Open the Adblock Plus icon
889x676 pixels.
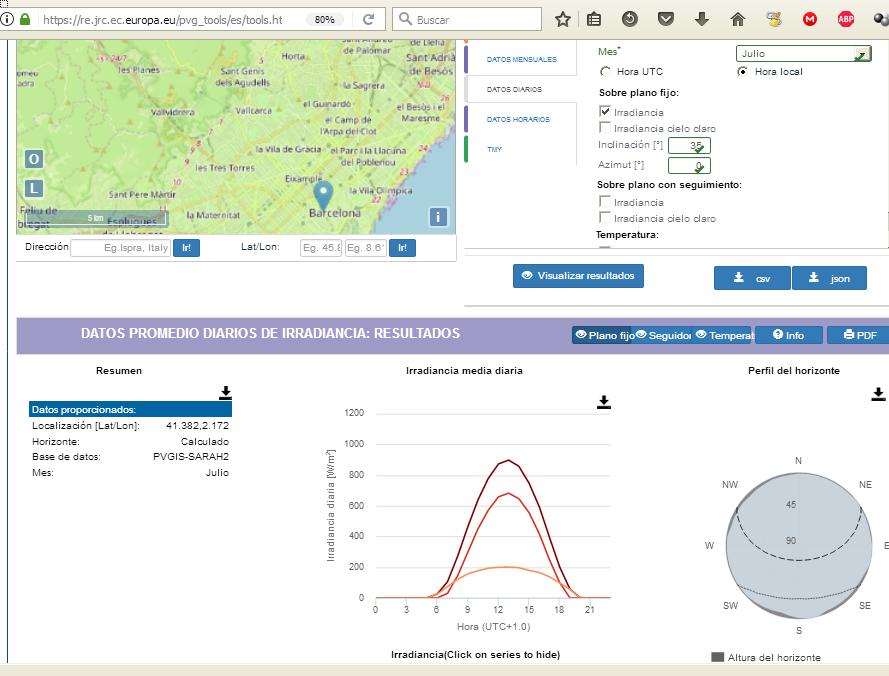[x=845, y=19]
